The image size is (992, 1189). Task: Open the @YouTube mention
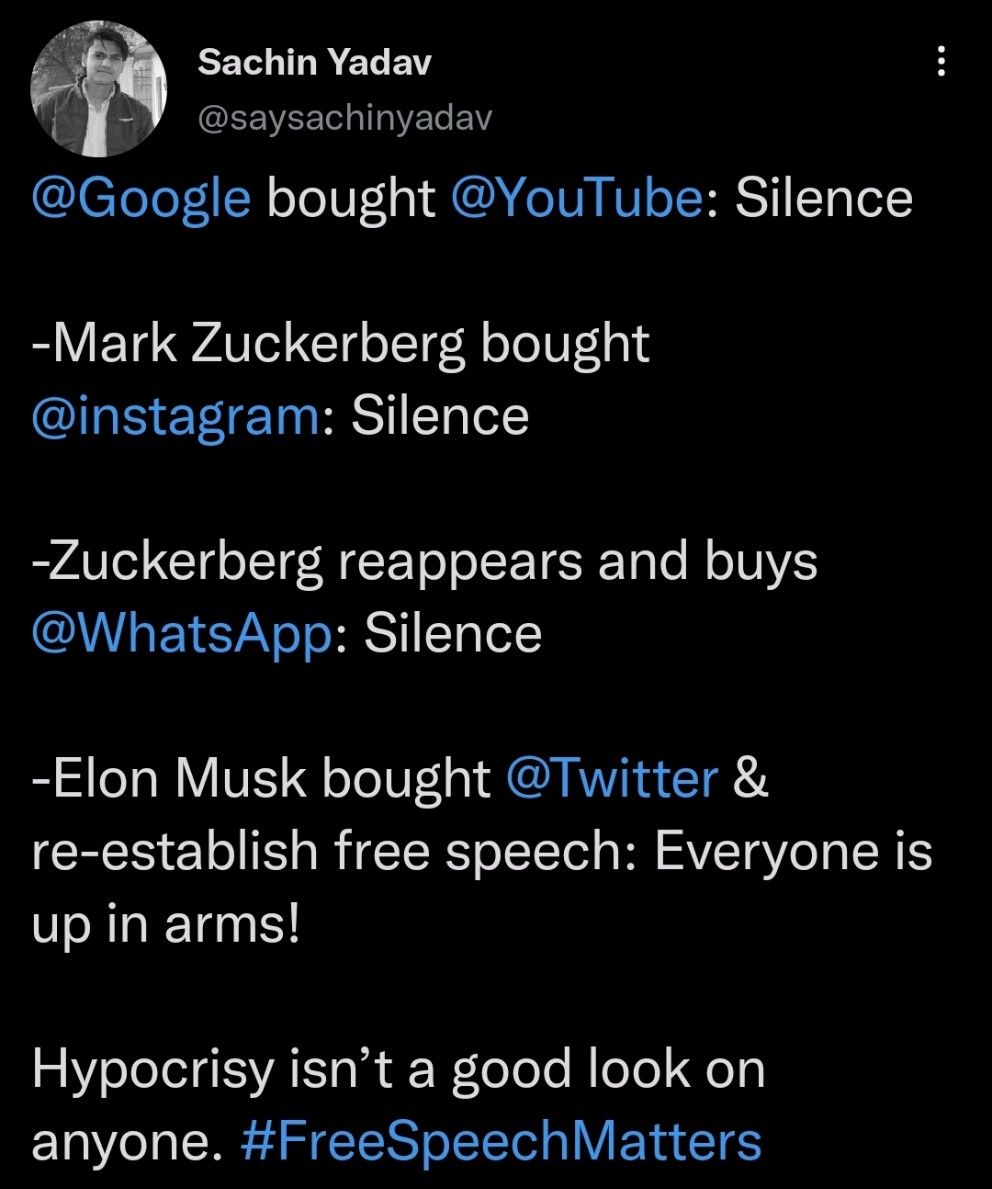[577, 199]
